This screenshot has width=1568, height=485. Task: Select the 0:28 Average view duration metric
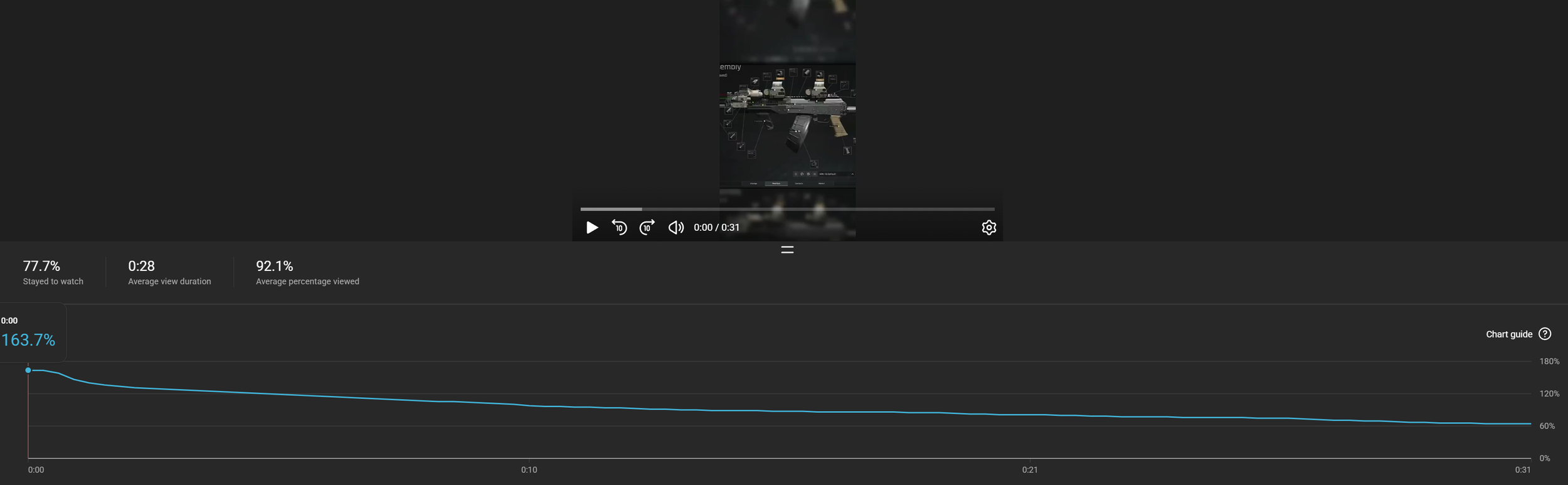click(x=169, y=272)
